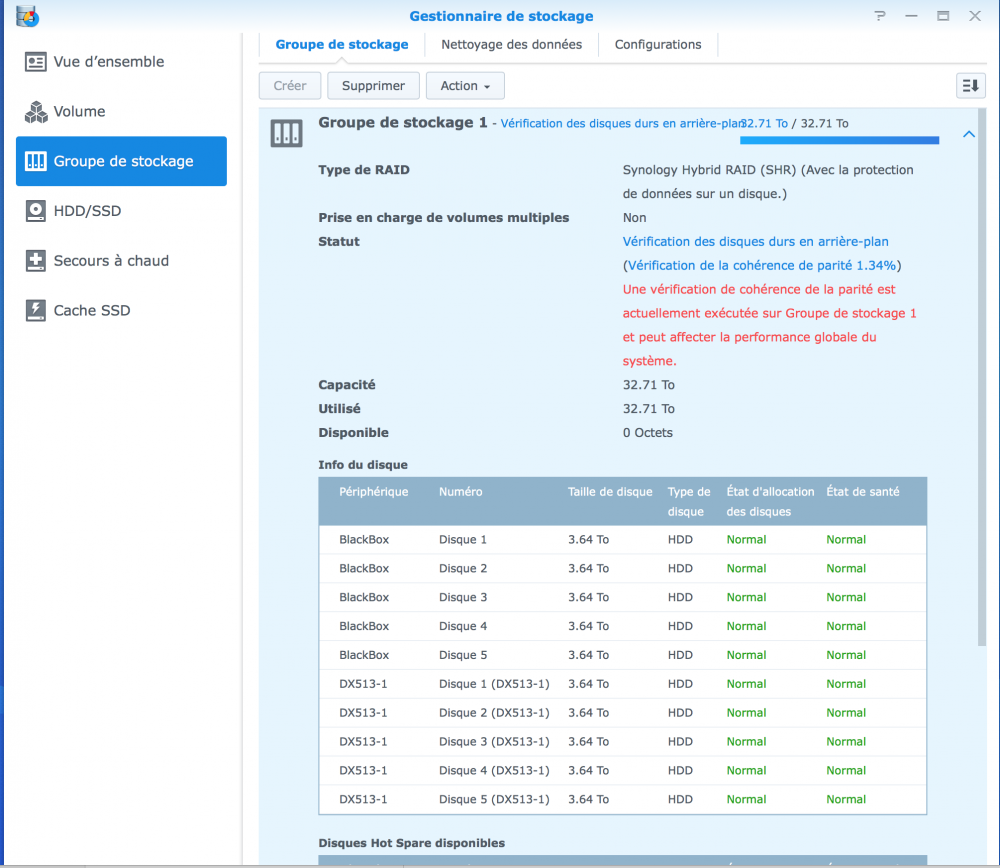Switch to Nettoyage des données tab
1000x868 pixels.
(511, 45)
